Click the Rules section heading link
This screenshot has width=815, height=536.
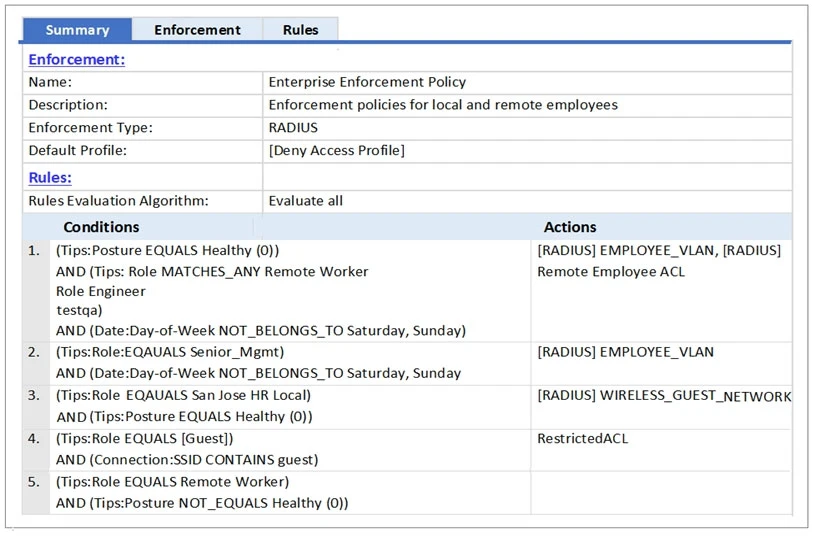[50, 177]
